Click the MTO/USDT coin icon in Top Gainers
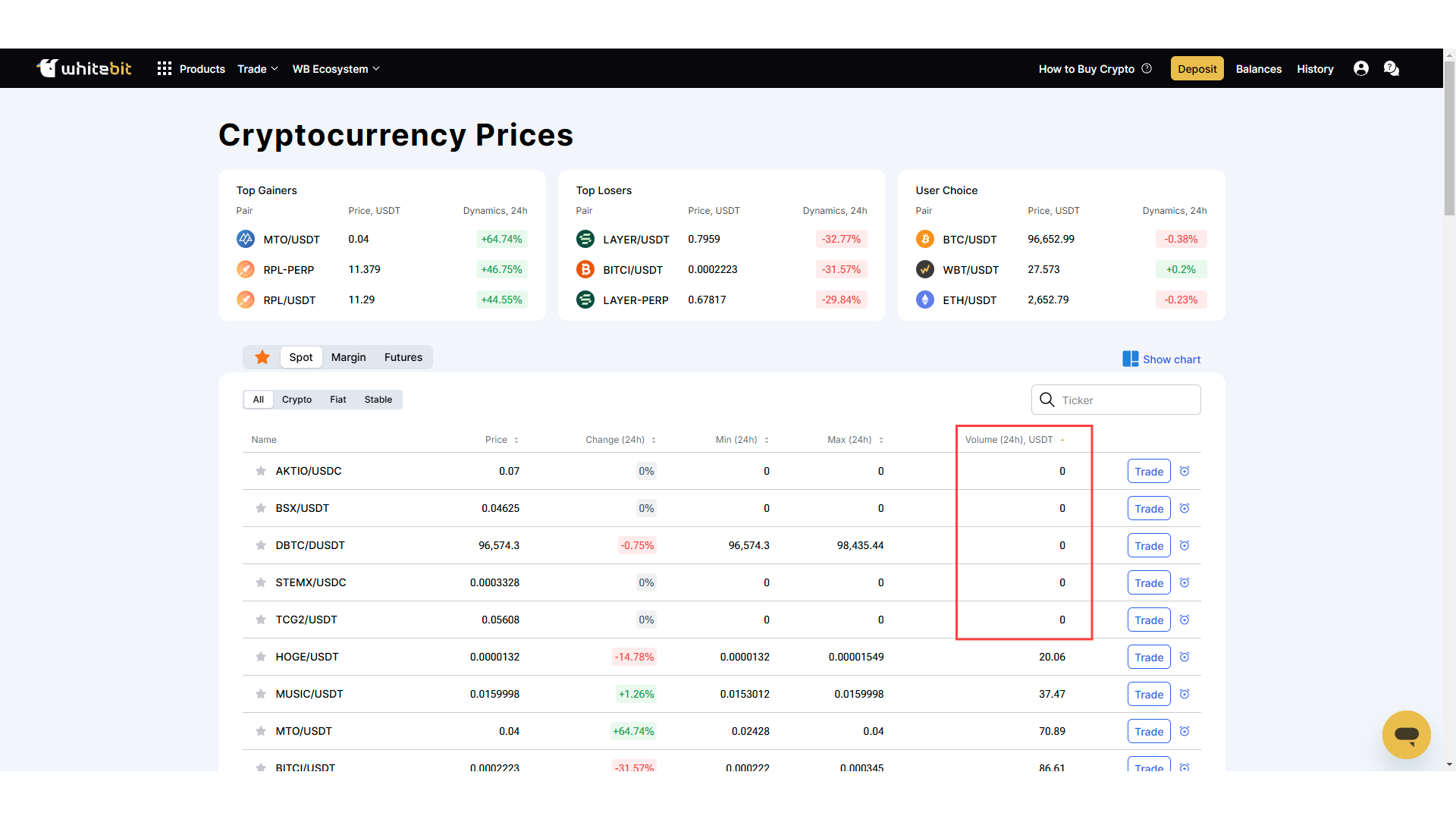 tap(246, 239)
